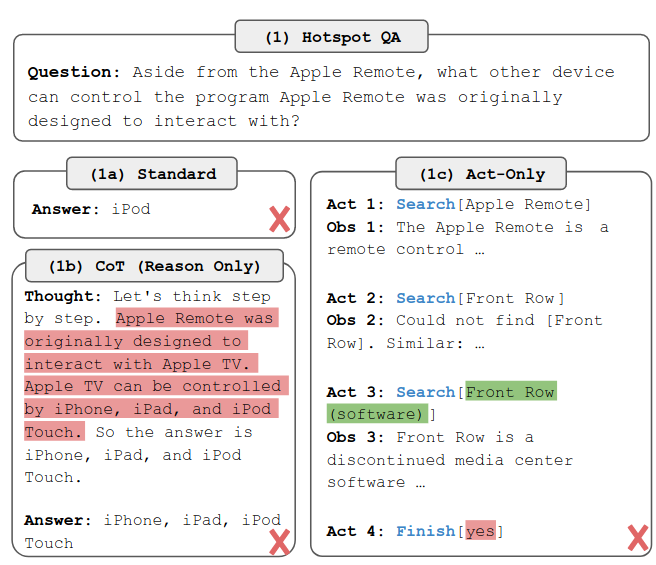Click the bold 'Thought:' label

[63, 296]
